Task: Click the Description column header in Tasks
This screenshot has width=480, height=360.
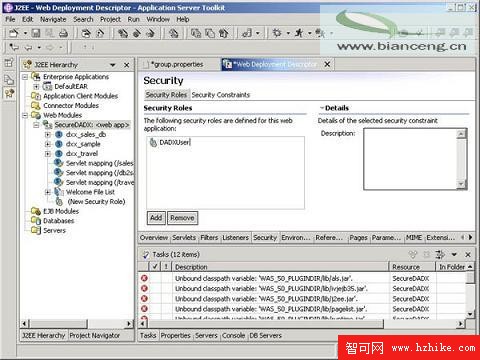Action: click(280, 267)
